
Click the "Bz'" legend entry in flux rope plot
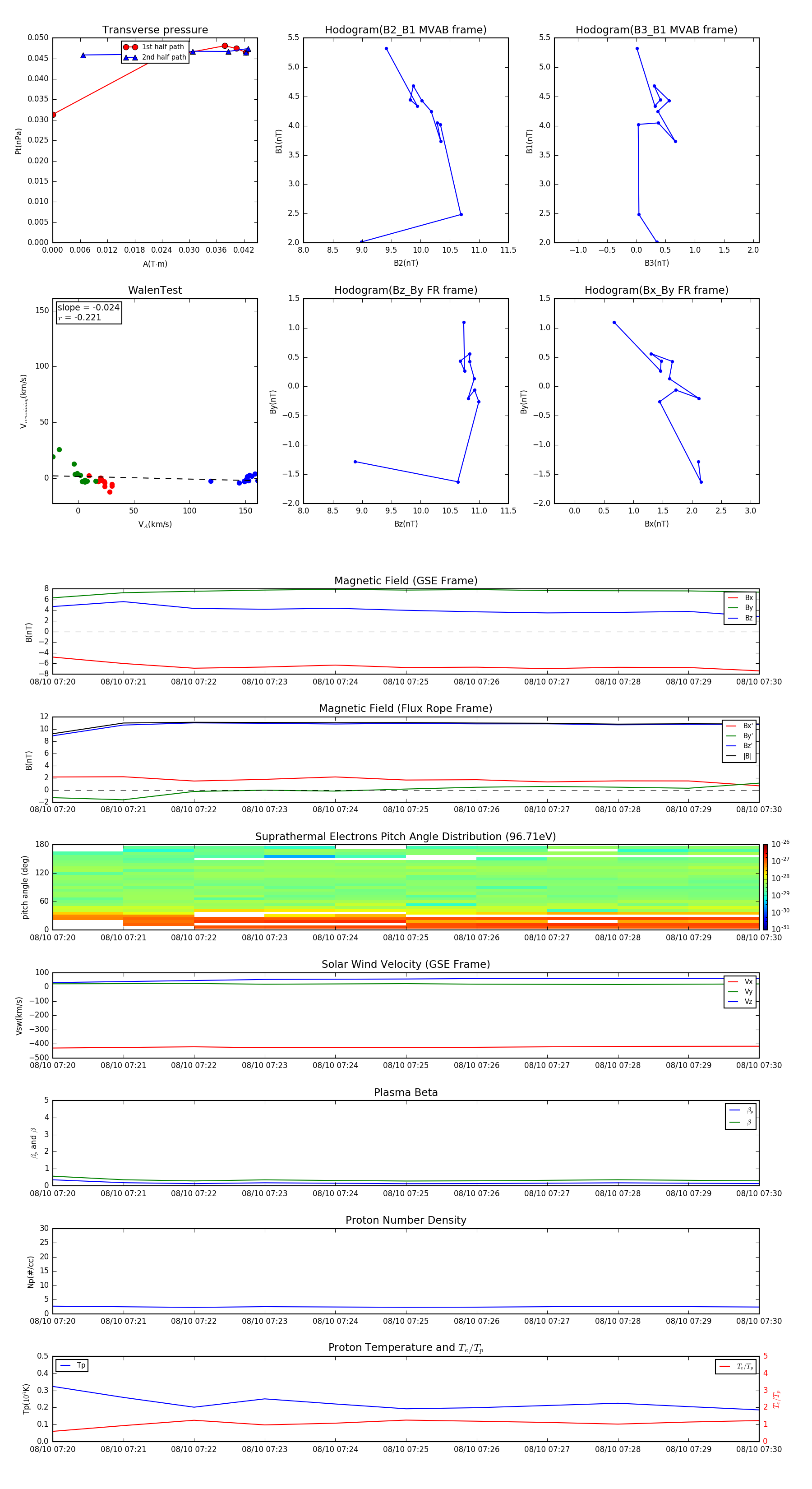click(740, 746)
